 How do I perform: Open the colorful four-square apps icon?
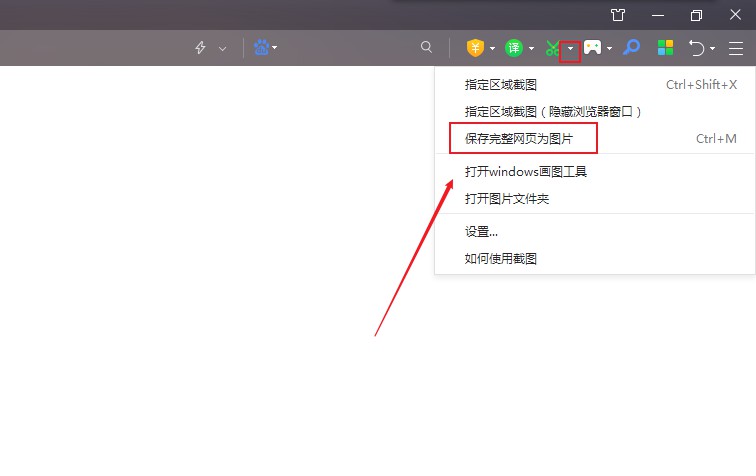tap(665, 48)
